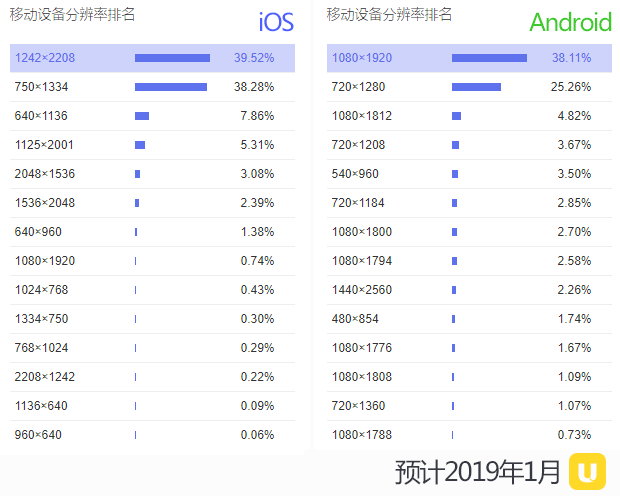This screenshot has height=496, width=620.
Task: Click the Android platform heading
Action: pyautogui.click(x=570, y=22)
